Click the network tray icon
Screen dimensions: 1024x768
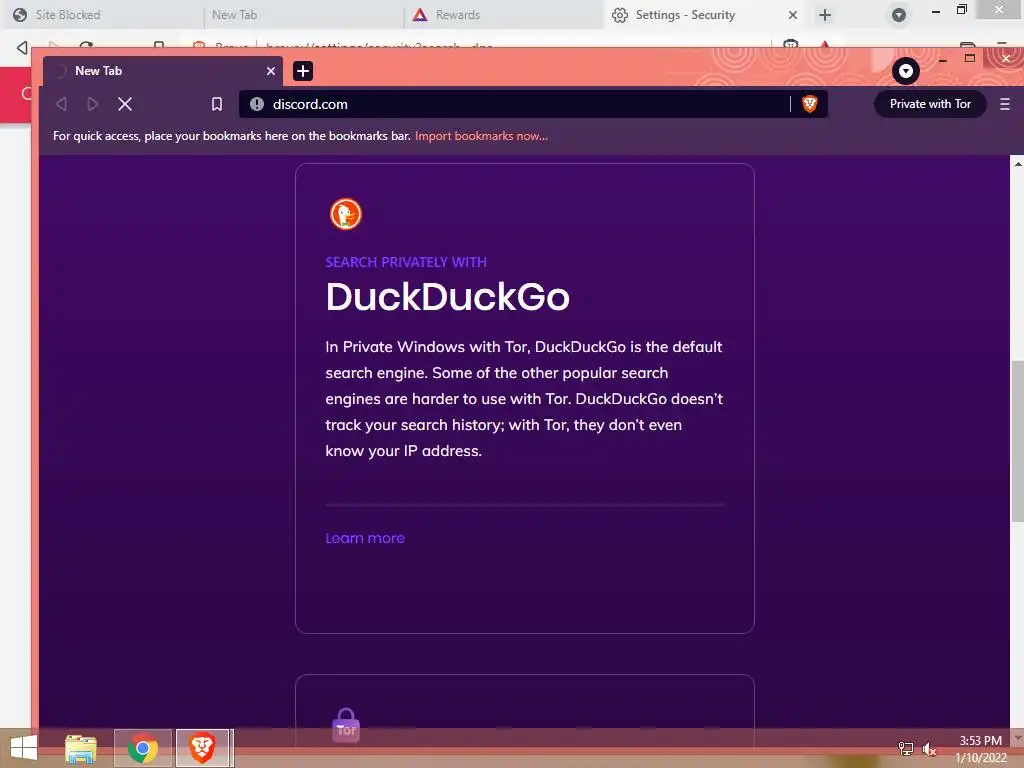coord(905,749)
